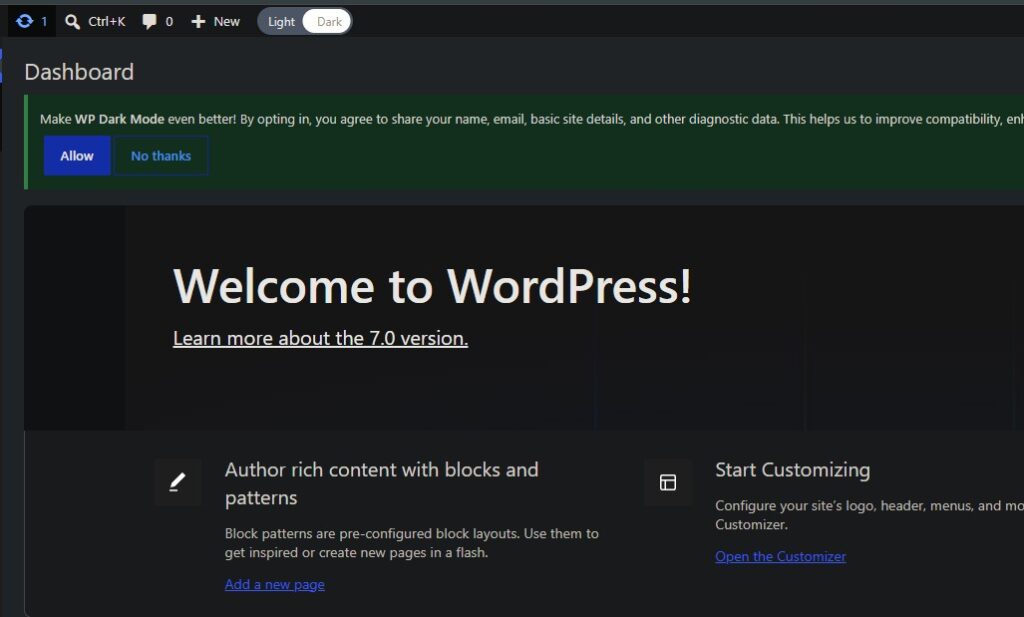Click the No thanks button
This screenshot has height=617, width=1024.
point(161,155)
